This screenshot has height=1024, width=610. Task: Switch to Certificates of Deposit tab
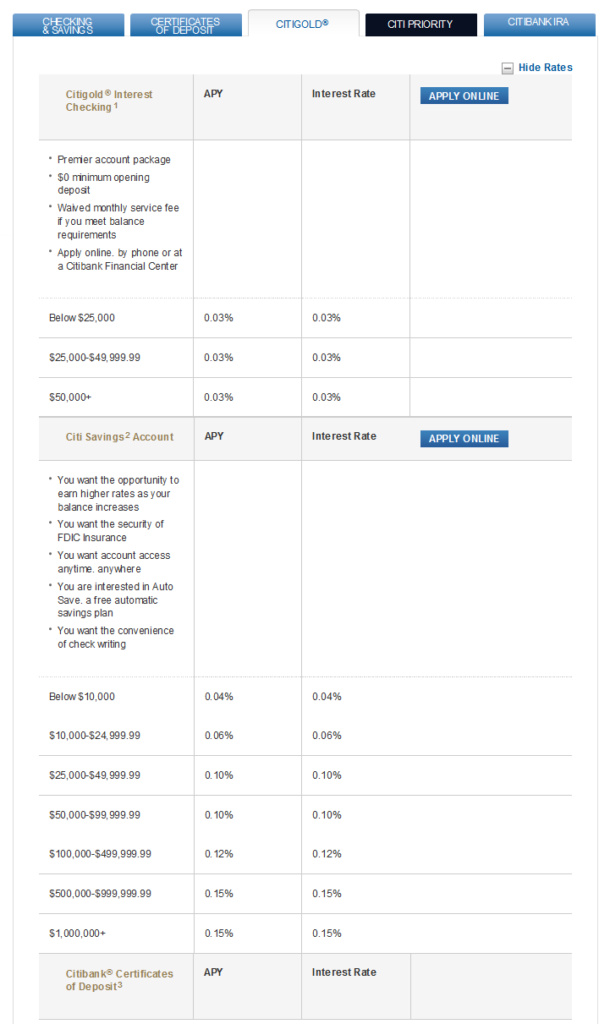(x=186, y=24)
